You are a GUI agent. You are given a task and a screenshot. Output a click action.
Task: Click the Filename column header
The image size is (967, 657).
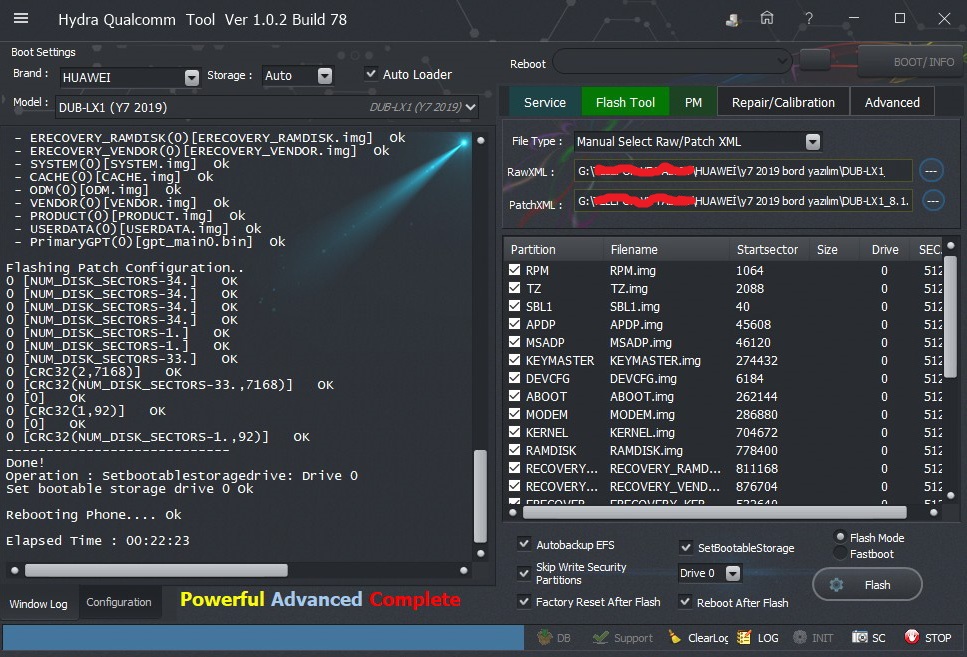(x=666, y=249)
